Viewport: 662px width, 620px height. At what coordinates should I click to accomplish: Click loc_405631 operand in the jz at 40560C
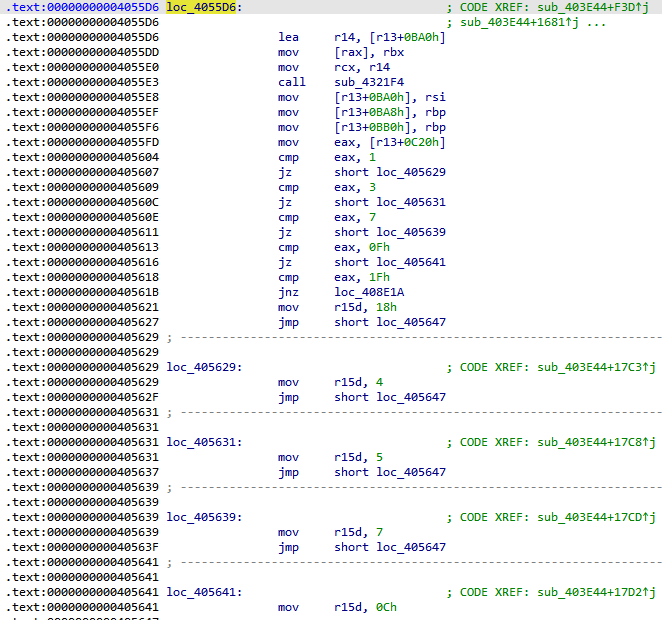[411, 202]
